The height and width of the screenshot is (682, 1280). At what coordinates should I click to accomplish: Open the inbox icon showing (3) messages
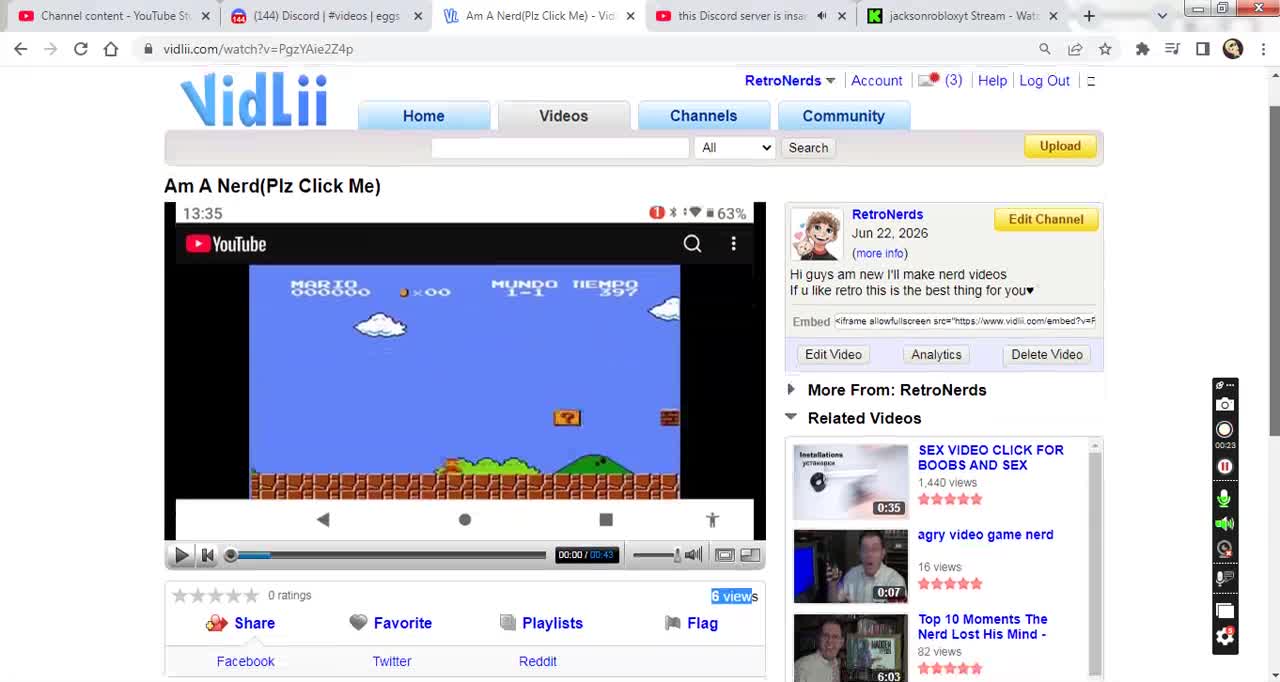click(929, 81)
